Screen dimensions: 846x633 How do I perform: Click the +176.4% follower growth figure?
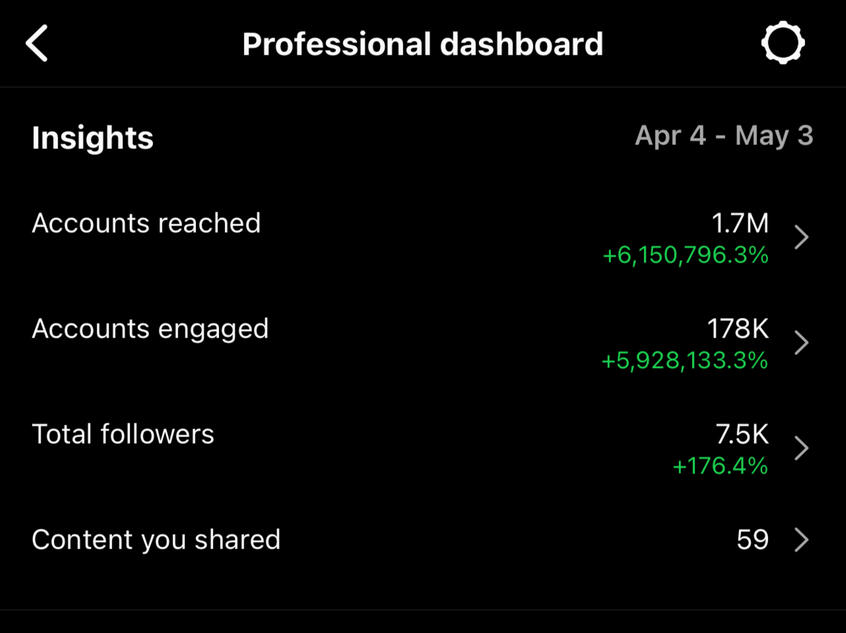[720, 466]
